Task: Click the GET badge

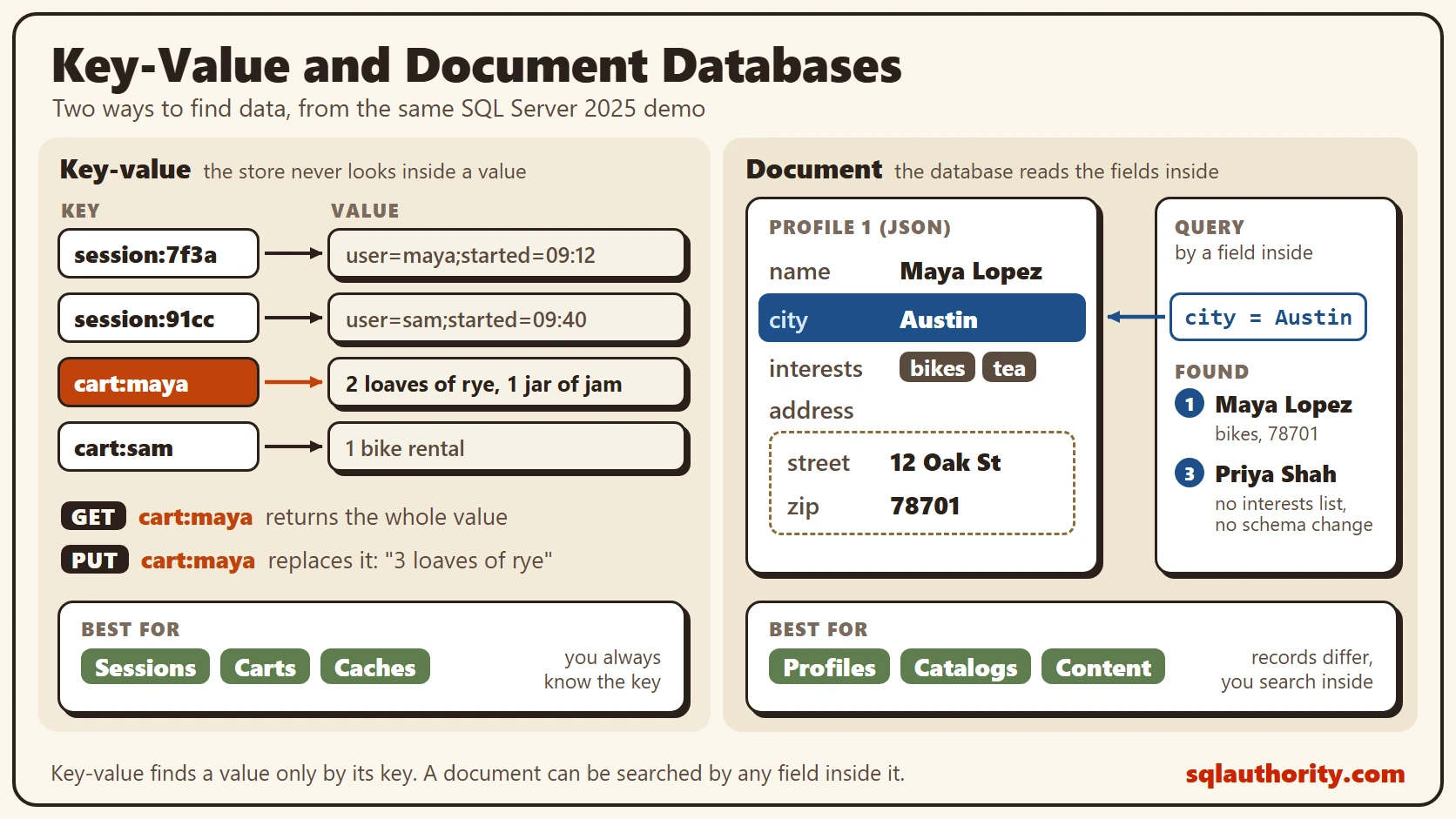Action: coord(93,516)
